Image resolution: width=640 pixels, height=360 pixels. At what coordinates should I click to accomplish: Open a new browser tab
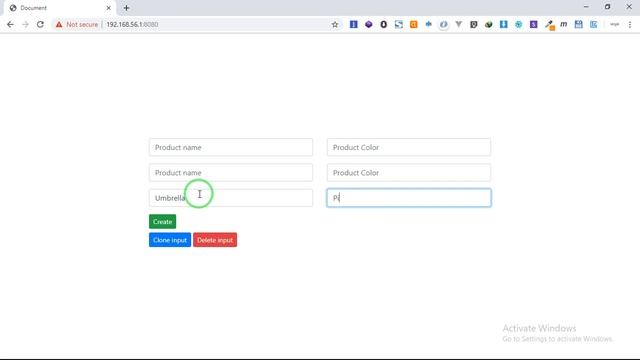tap(127, 8)
